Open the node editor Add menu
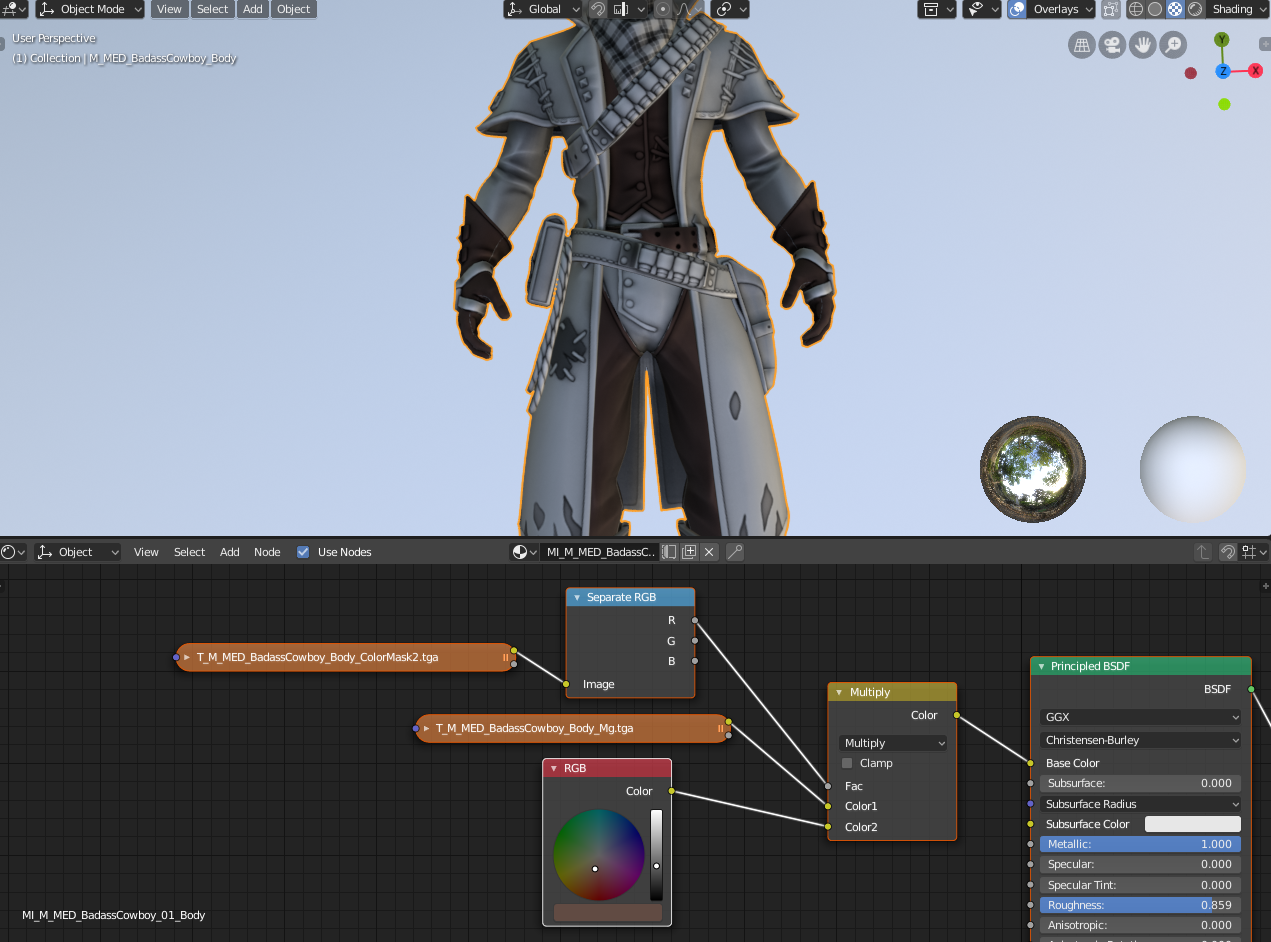The width and height of the screenshot is (1271, 942). 230,552
